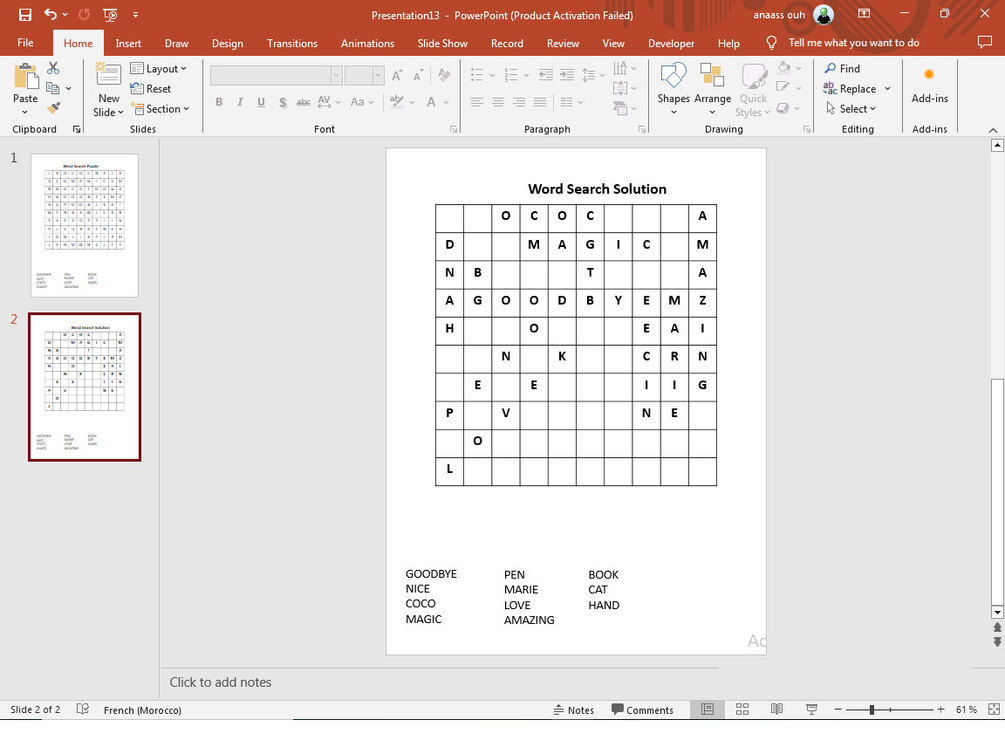Toggle Bold formatting
This screenshot has width=1005, height=754.
point(219,102)
